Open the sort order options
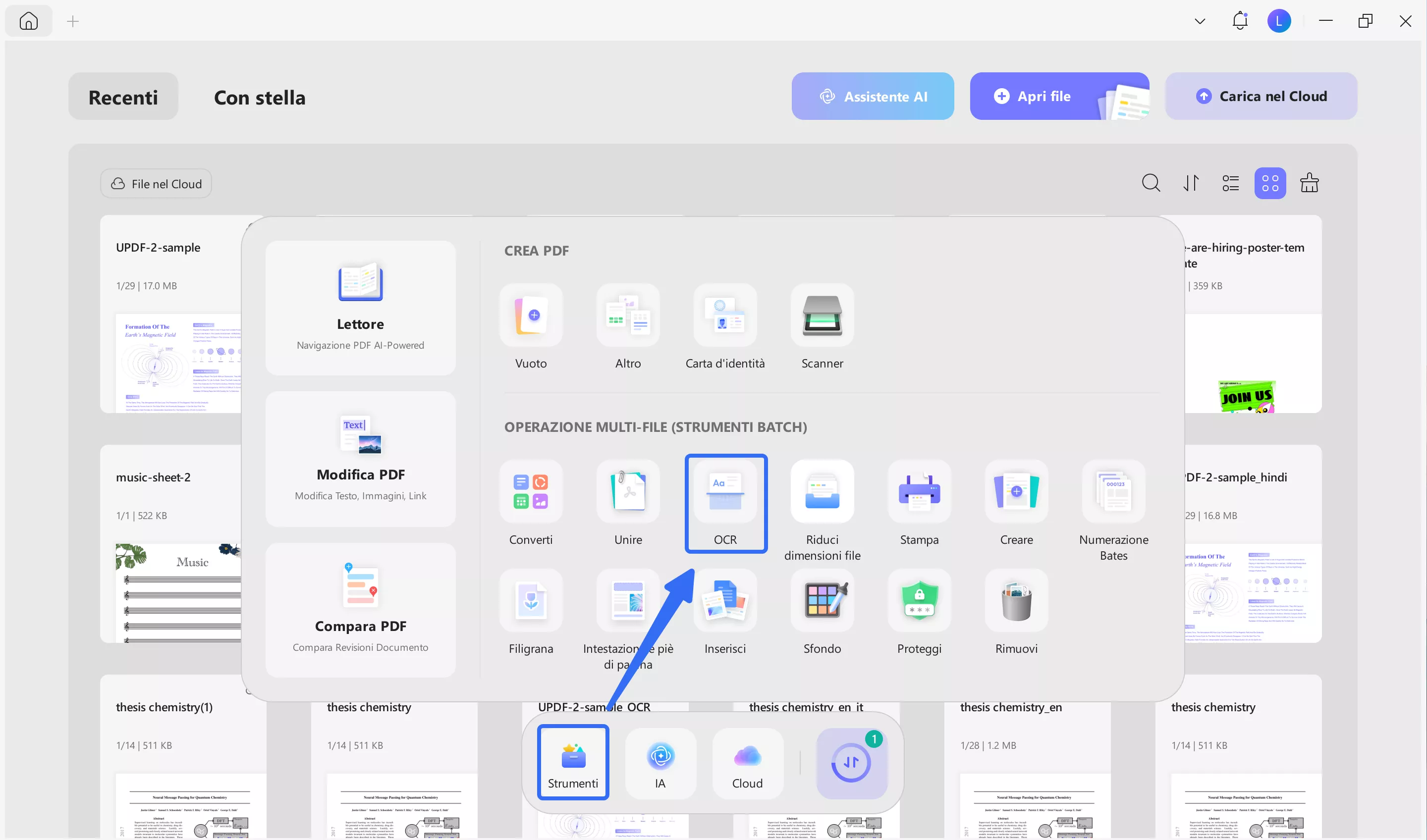This screenshot has width=1427, height=840. [x=1191, y=183]
